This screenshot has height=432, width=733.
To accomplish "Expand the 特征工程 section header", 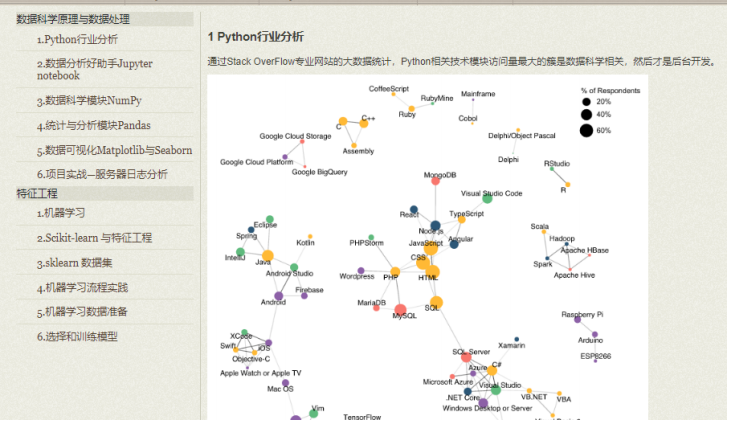I will click(37, 193).
